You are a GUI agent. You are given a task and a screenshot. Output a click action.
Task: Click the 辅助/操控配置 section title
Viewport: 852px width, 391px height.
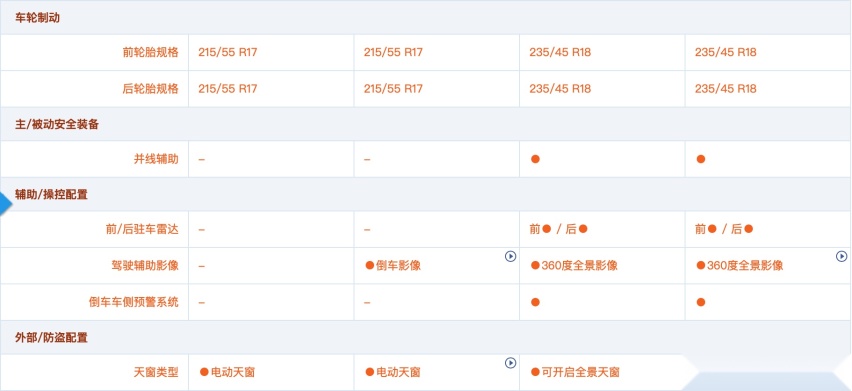(x=51, y=195)
